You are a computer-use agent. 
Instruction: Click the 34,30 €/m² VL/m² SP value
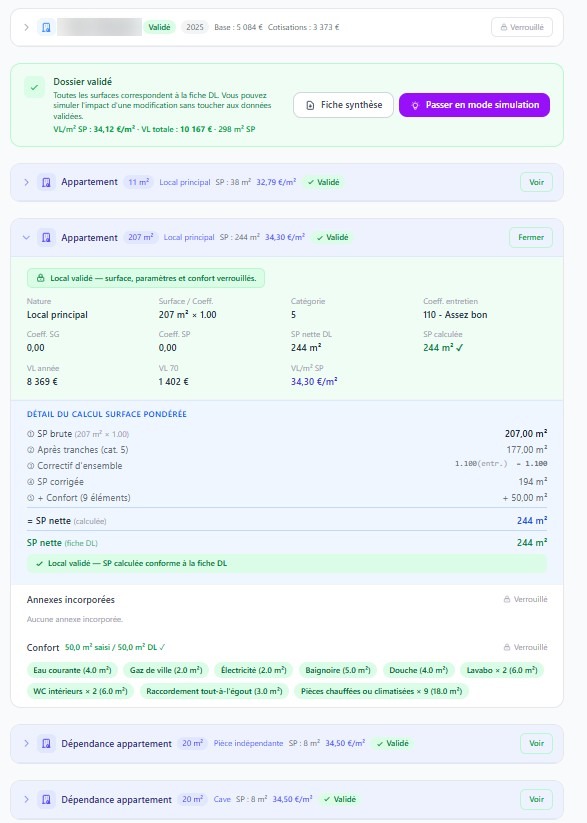click(314, 382)
